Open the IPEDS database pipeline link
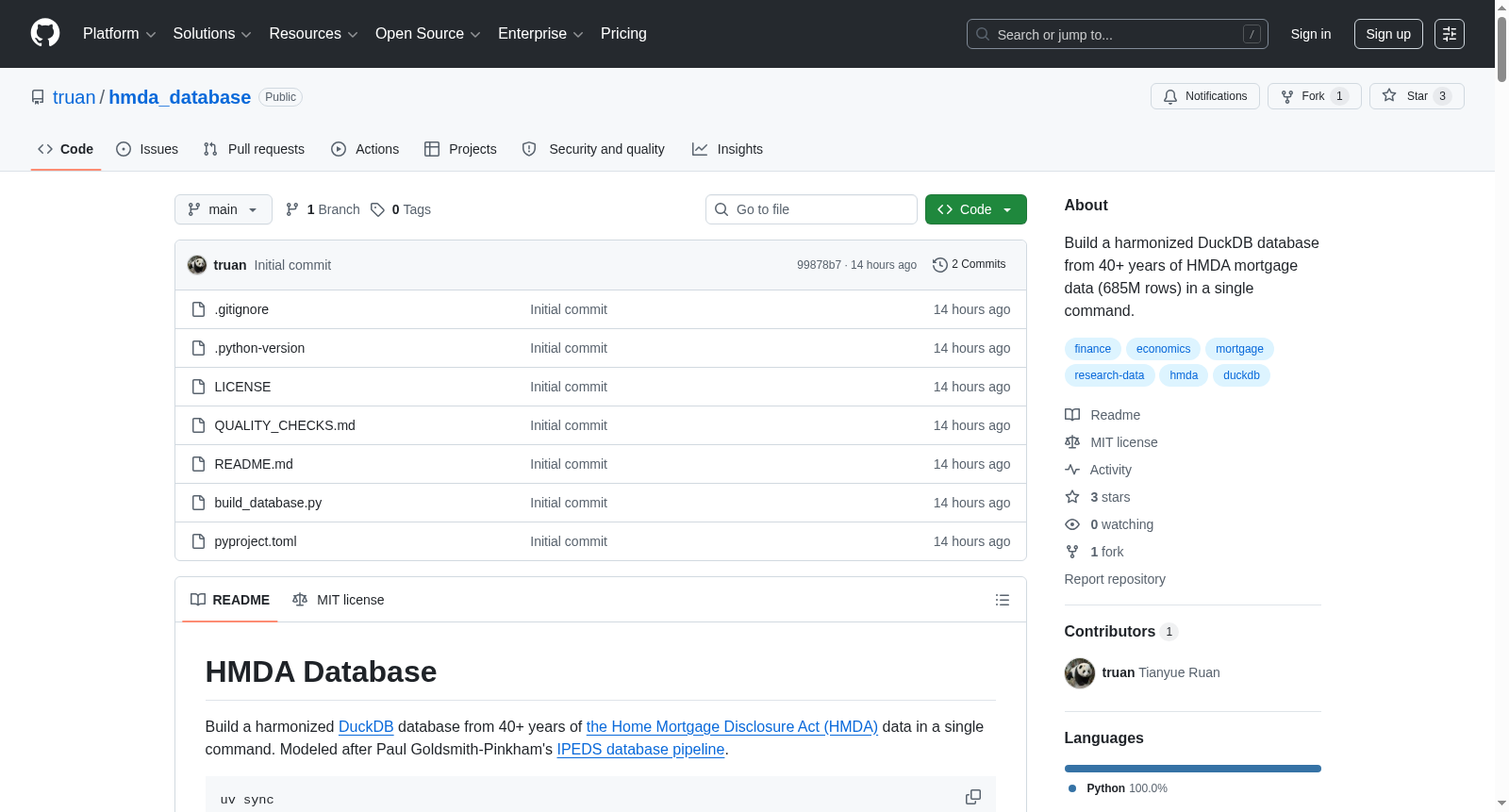 [x=640, y=749]
